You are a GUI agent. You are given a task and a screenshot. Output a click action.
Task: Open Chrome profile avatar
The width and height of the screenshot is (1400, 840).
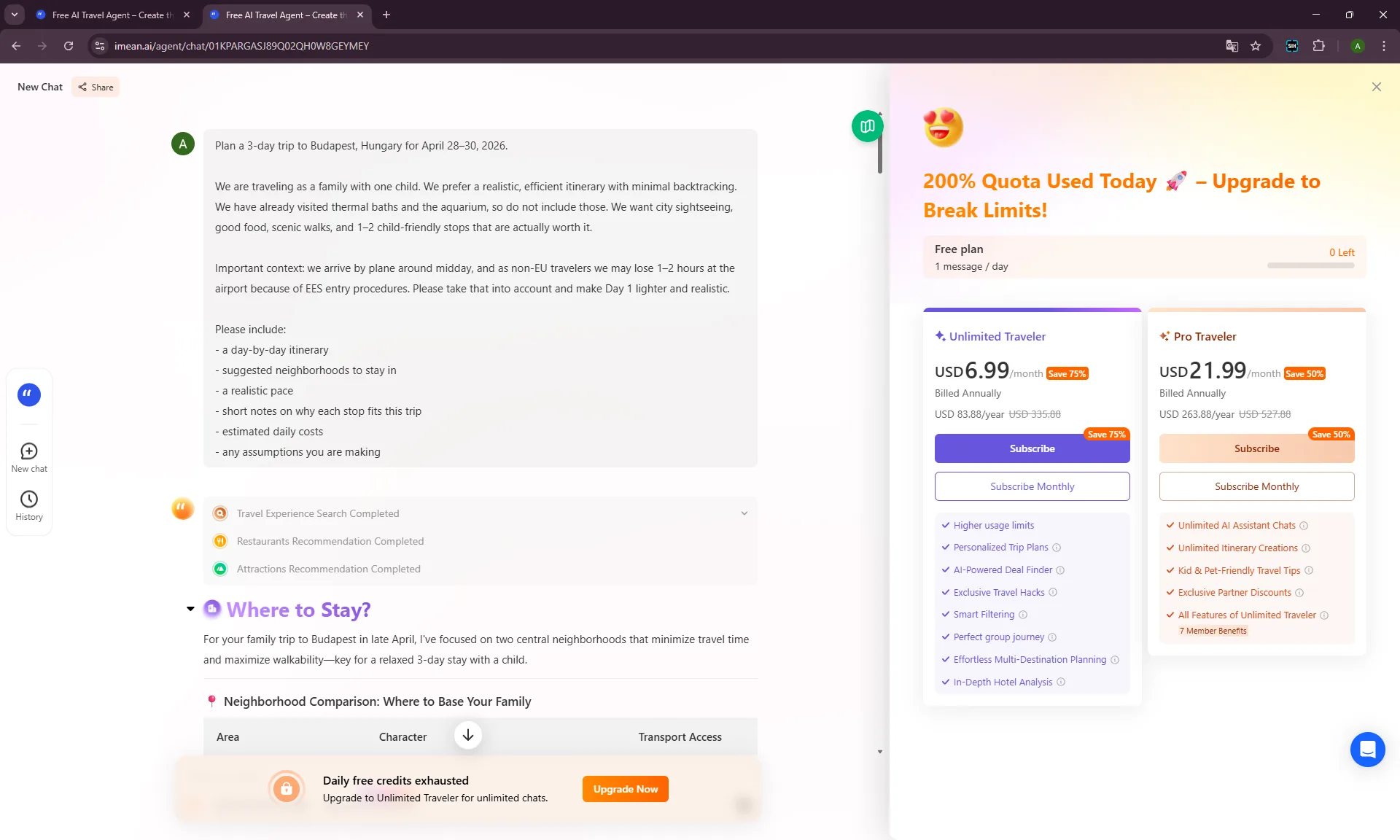point(1357,46)
